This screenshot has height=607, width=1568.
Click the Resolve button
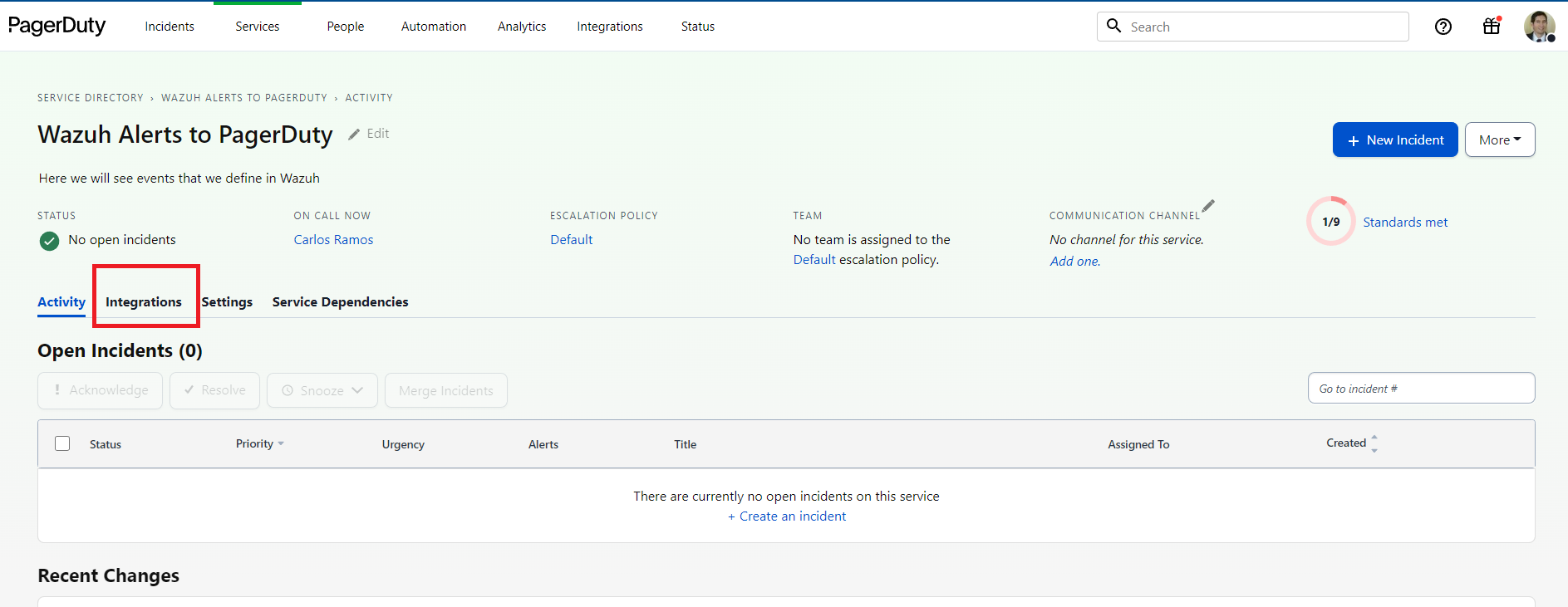(x=214, y=390)
